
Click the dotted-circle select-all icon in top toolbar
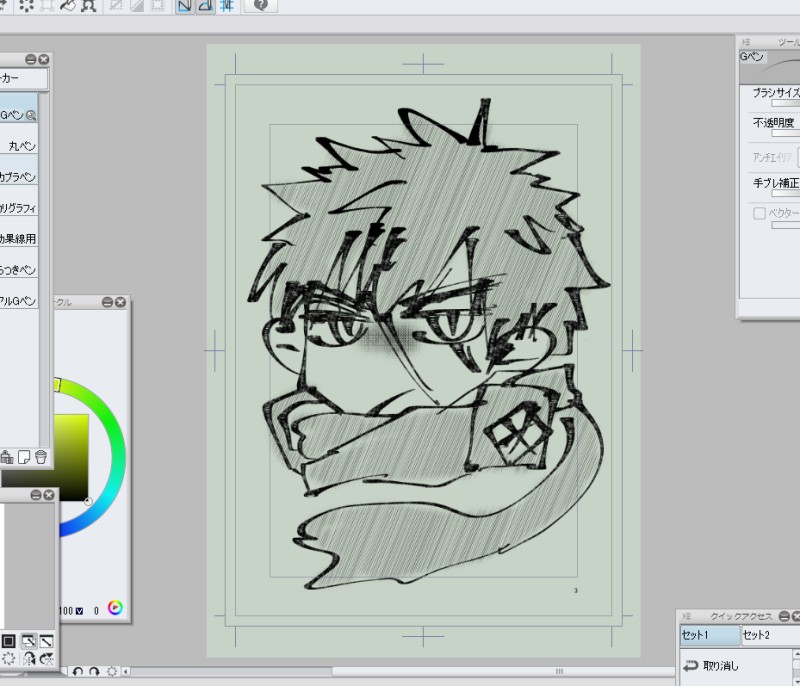26,6
